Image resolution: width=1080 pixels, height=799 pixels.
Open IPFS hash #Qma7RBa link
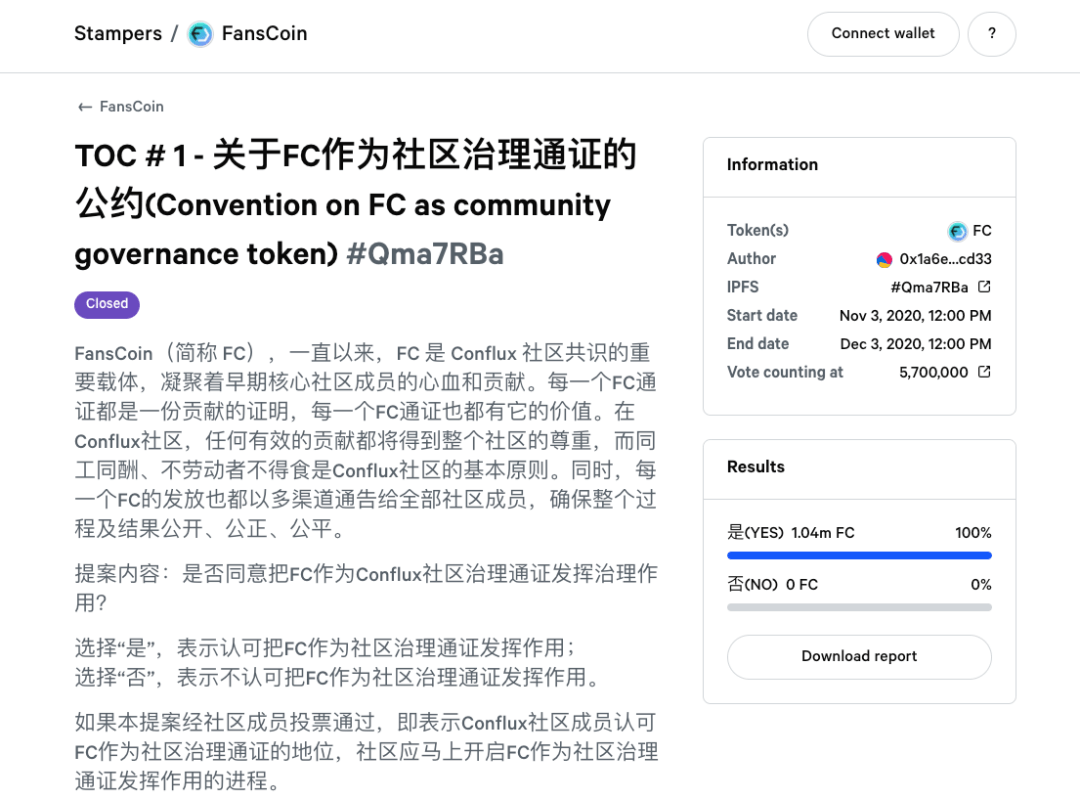(929, 287)
